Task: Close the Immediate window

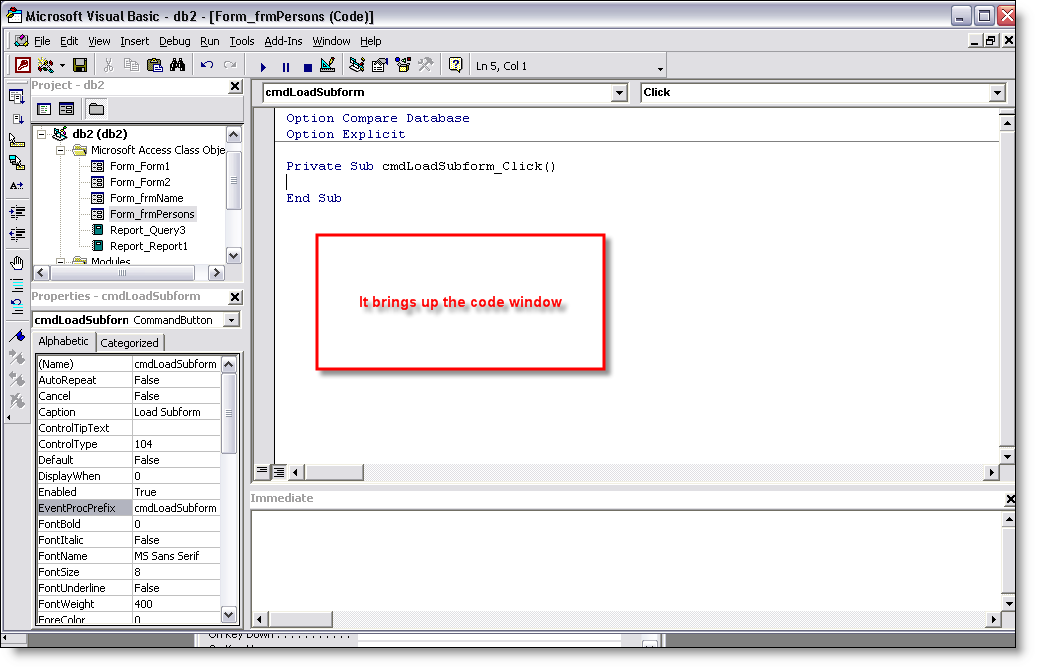Action: pos(1010,499)
